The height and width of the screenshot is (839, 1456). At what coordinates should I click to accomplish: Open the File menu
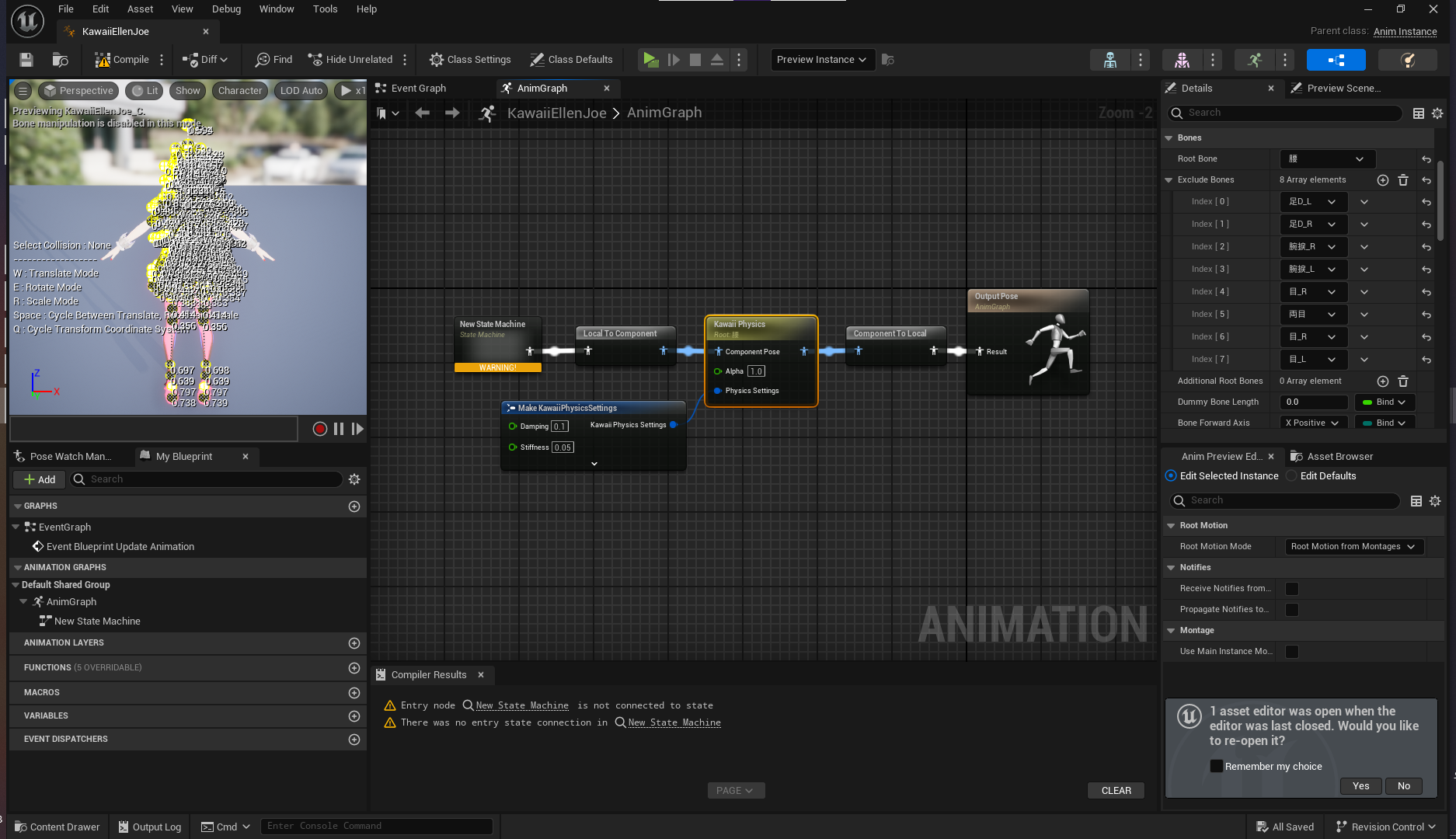point(66,9)
